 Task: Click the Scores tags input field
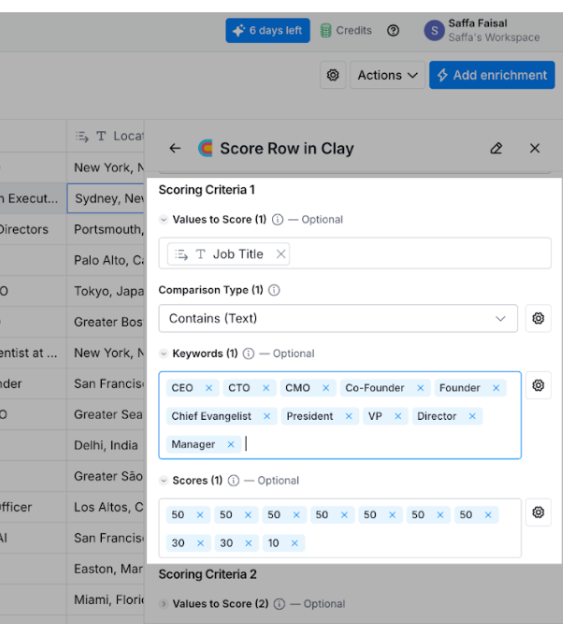coord(340,528)
